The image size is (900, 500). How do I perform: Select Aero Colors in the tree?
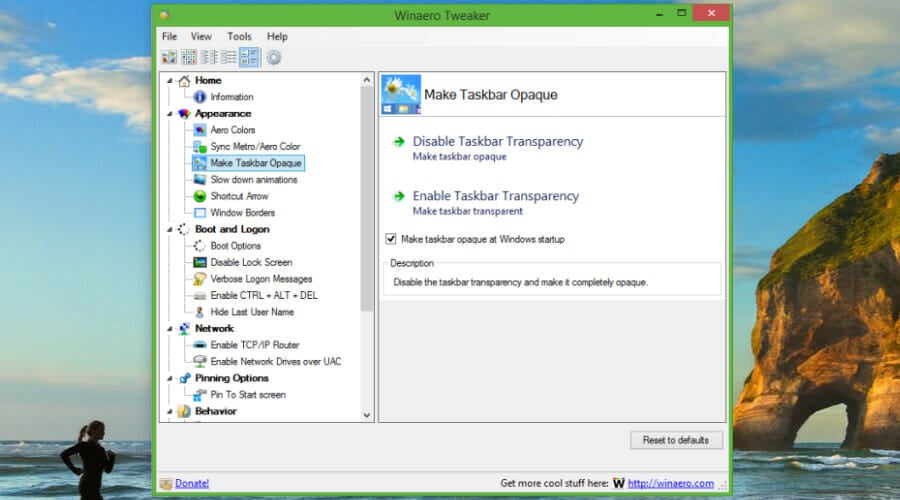232,130
